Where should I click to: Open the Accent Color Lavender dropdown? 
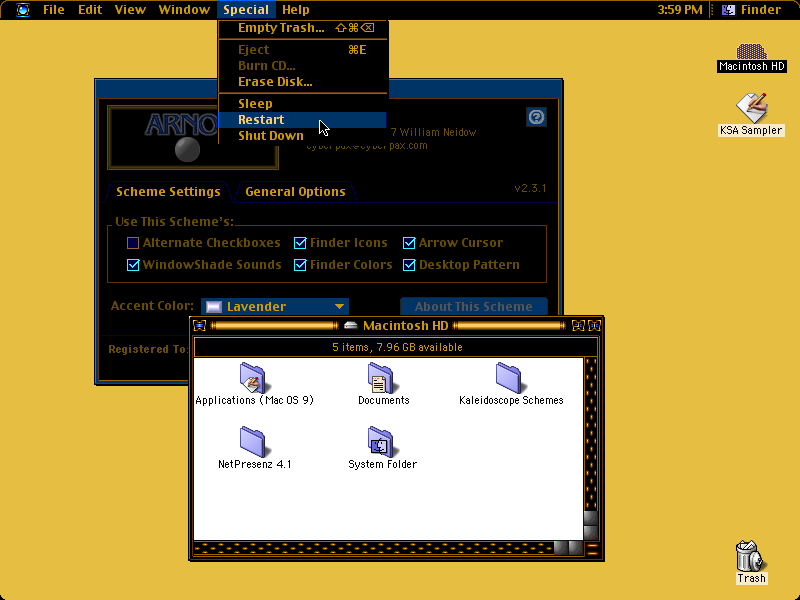pyautogui.click(x=275, y=307)
